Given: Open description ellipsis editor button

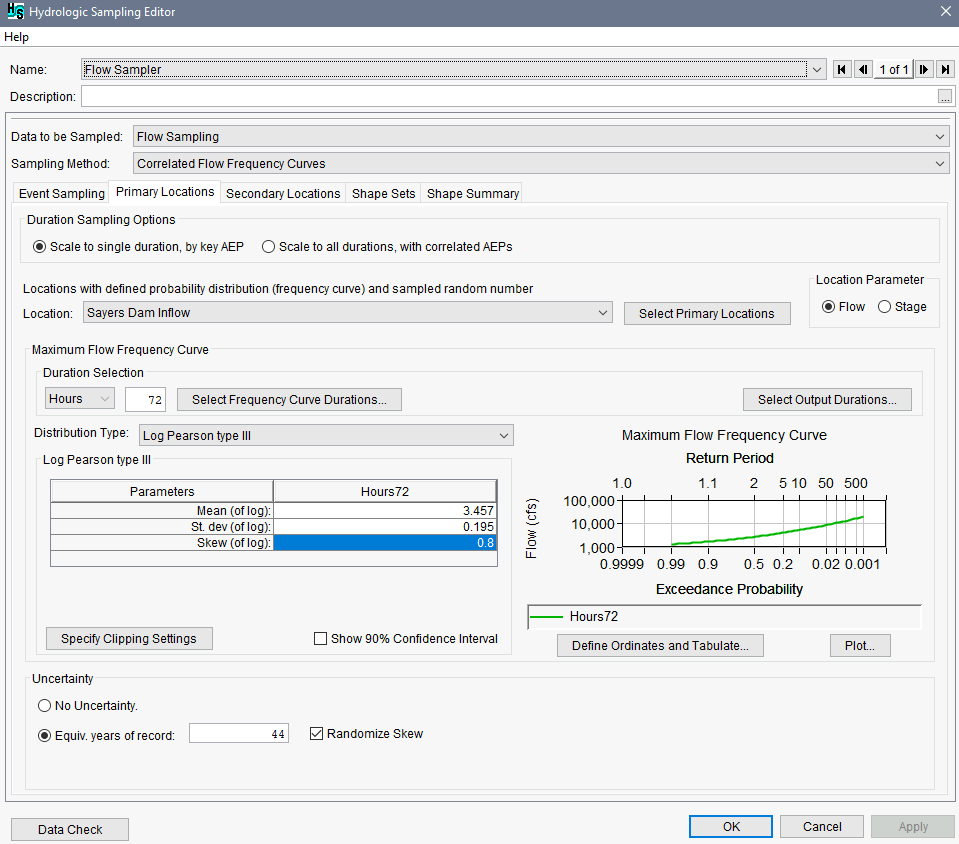Looking at the screenshot, I should (x=945, y=97).
